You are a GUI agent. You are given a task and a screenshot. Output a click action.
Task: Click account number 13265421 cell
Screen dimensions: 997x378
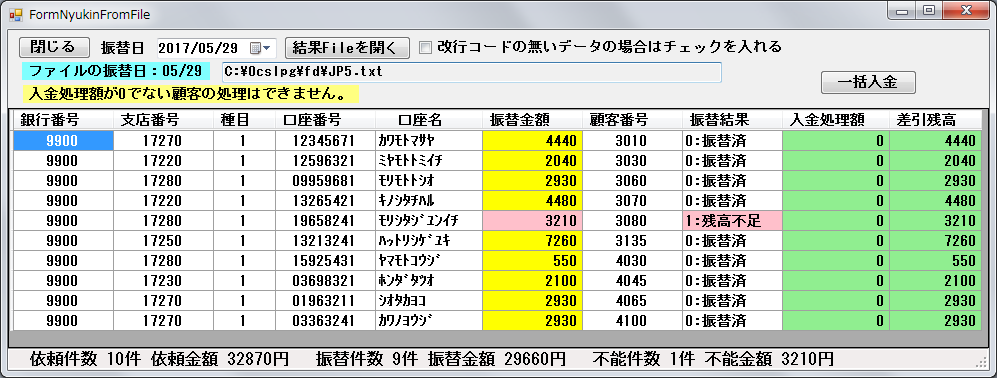pos(326,200)
